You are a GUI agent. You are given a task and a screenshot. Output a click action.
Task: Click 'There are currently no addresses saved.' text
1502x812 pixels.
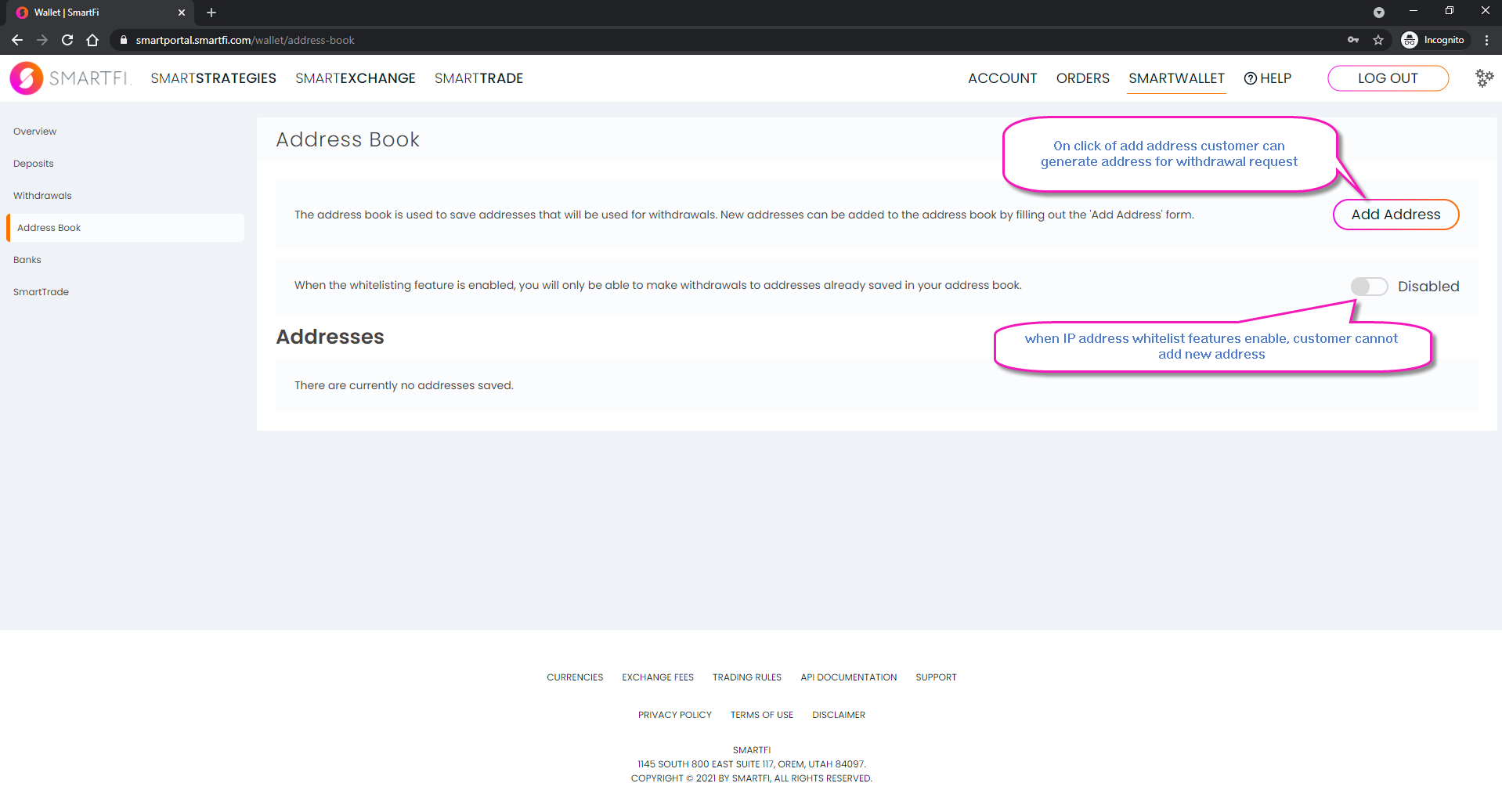(404, 385)
